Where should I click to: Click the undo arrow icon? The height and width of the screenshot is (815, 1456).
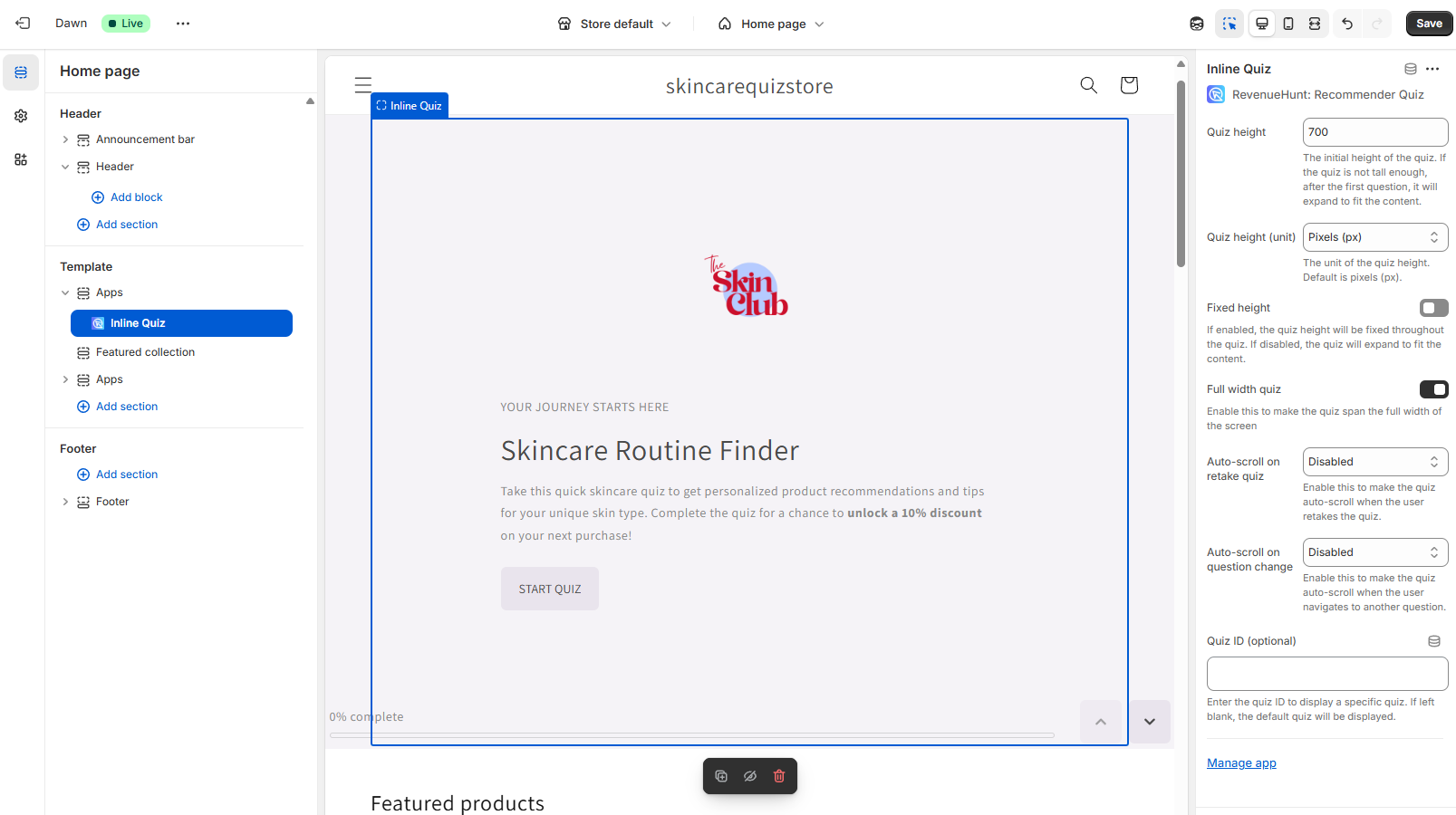tap(1347, 24)
